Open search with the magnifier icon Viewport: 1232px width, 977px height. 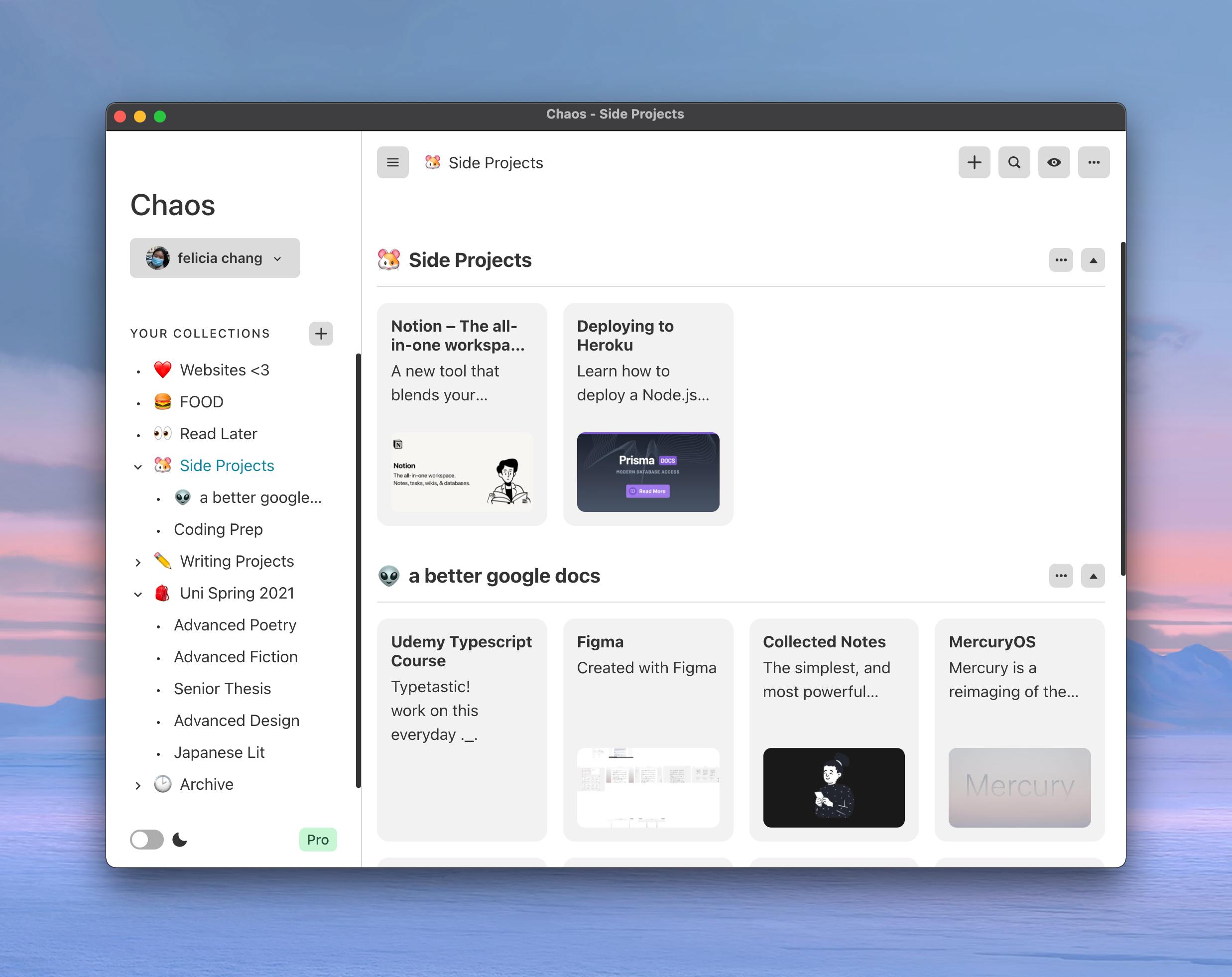(x=1014, y=162)
